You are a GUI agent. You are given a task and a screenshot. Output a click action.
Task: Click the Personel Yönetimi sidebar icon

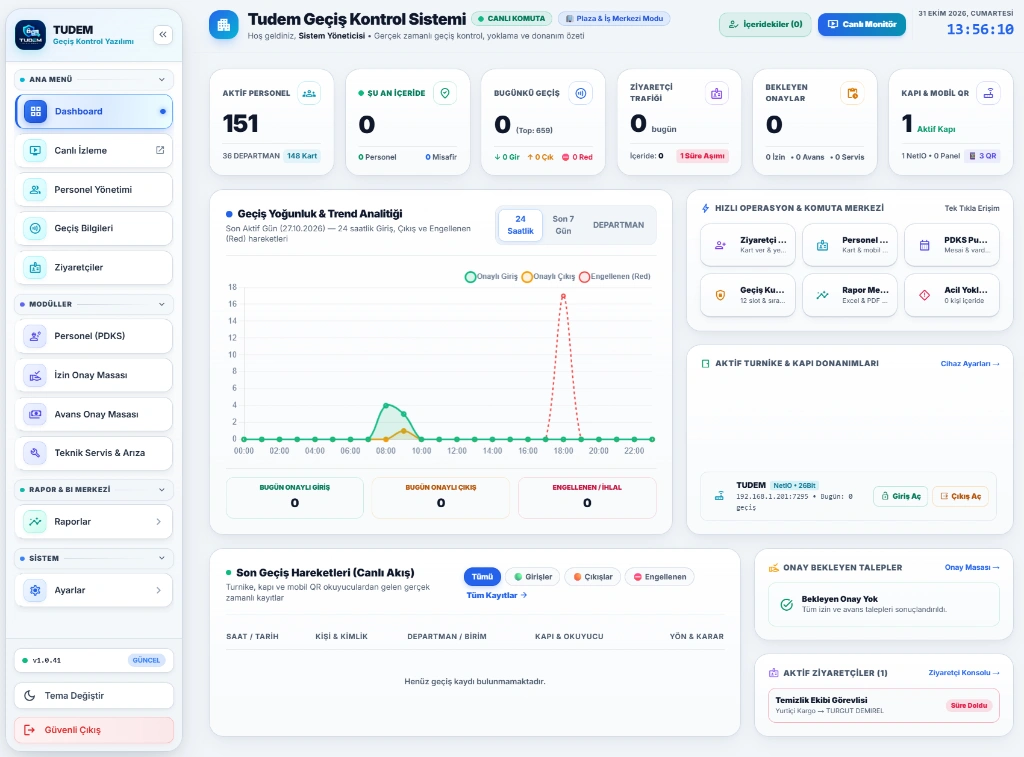pos(35,189)
